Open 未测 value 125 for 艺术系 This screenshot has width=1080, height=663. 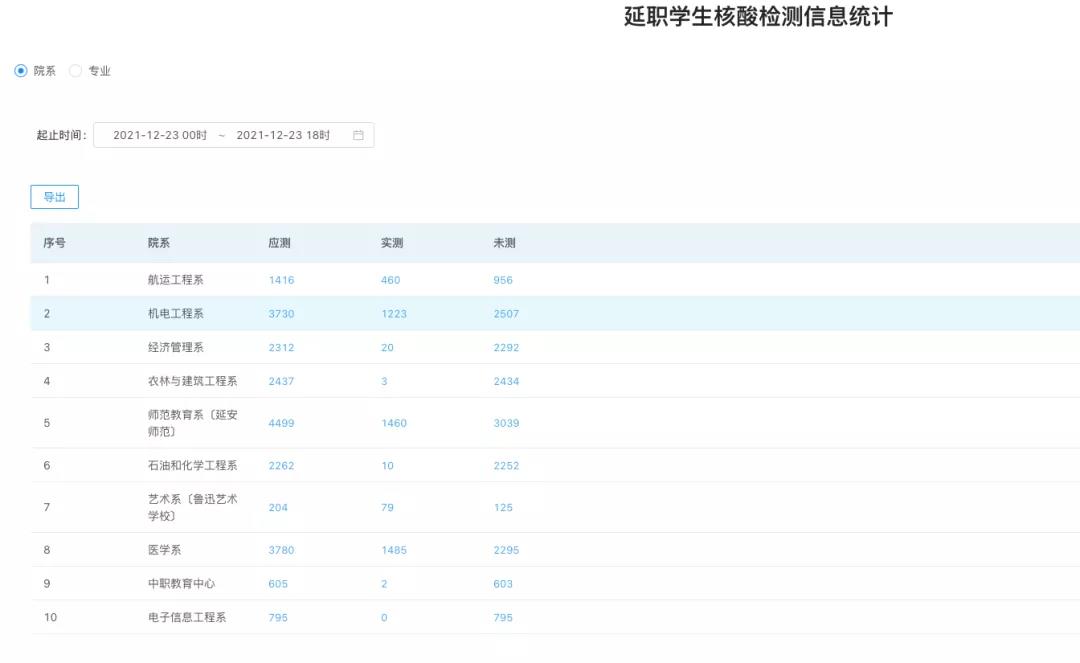tap(503, 507)
